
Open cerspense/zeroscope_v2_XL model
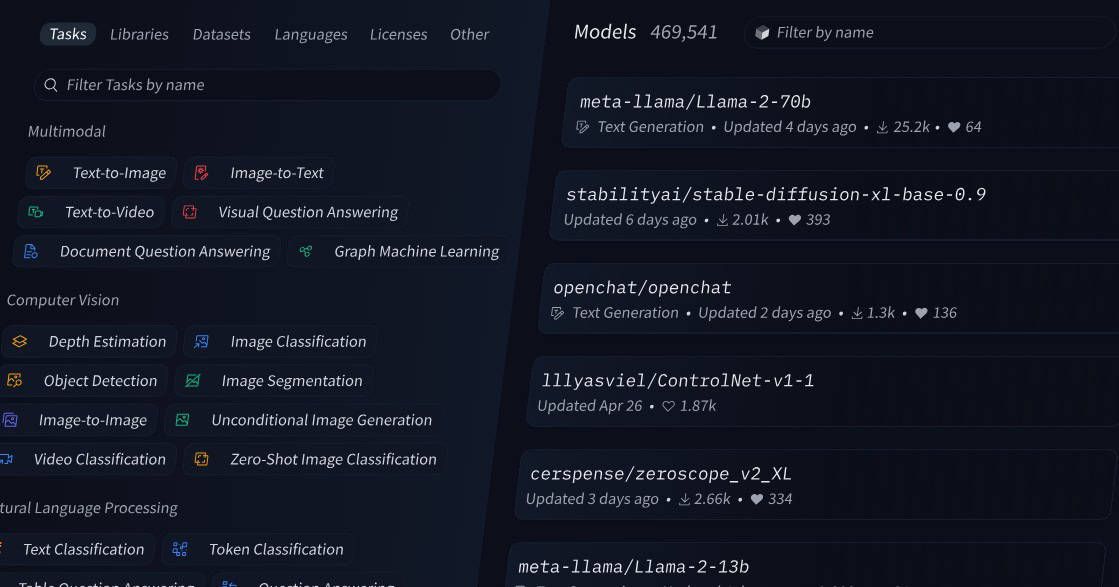pos(661,474)
